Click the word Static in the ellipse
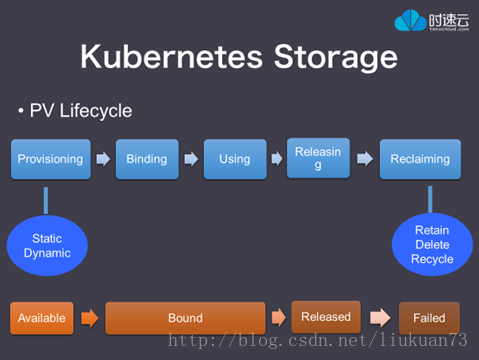 [x=47, y=238]
